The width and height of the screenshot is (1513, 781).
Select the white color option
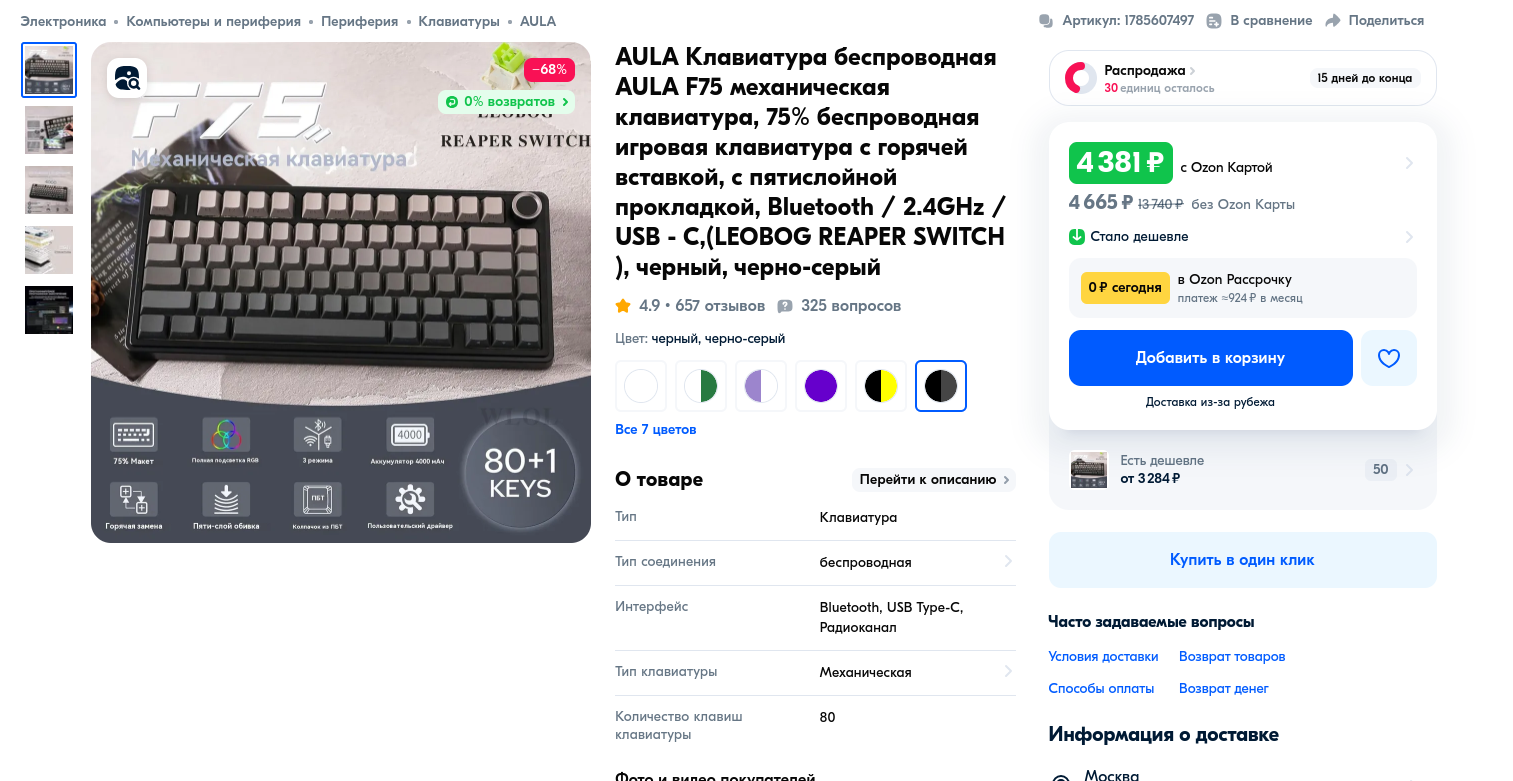641,386
